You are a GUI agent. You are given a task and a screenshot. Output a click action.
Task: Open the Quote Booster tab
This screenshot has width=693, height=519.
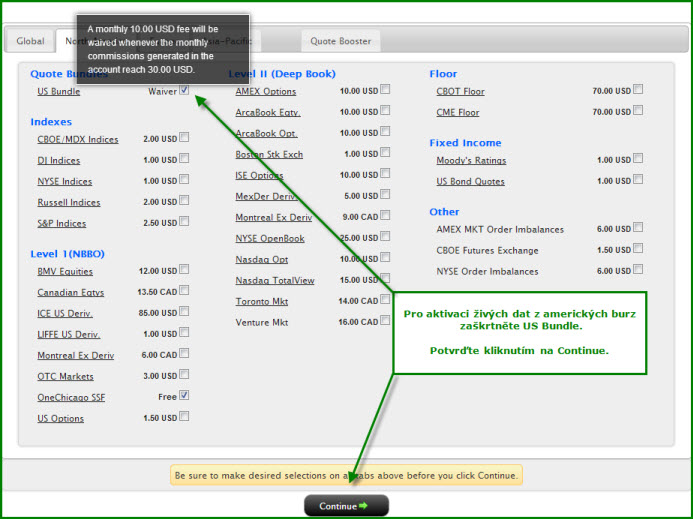tap(340, 41)
